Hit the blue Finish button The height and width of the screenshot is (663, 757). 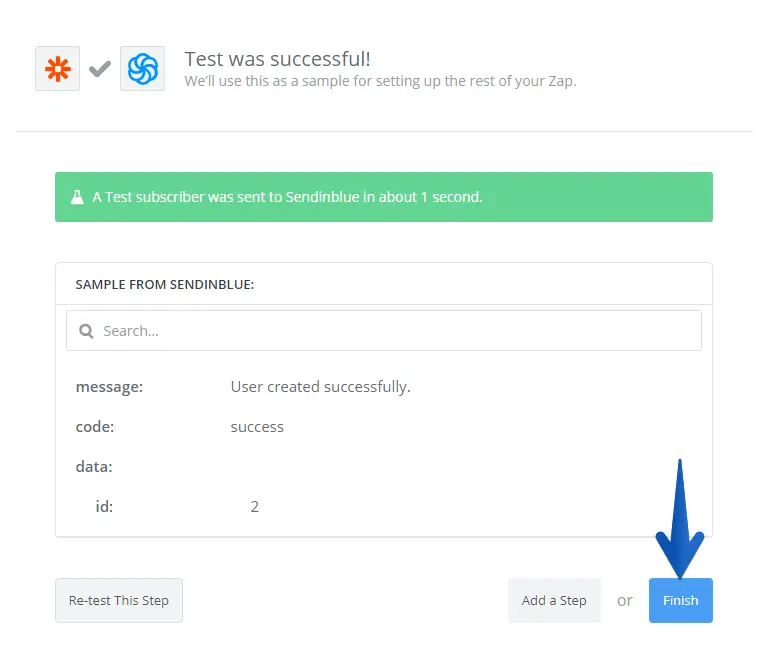click(680, 601)
